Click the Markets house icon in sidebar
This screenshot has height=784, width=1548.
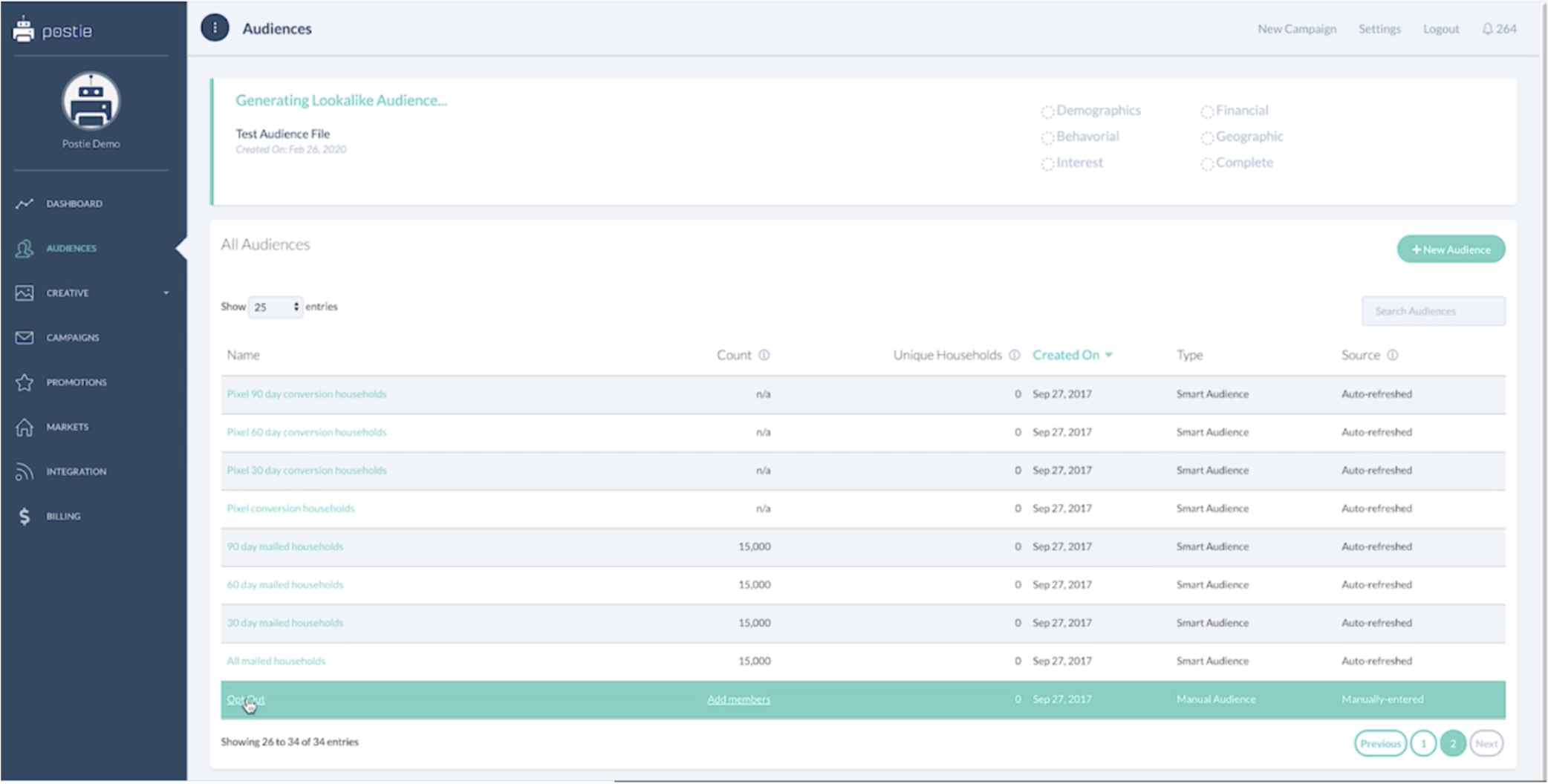25,427
